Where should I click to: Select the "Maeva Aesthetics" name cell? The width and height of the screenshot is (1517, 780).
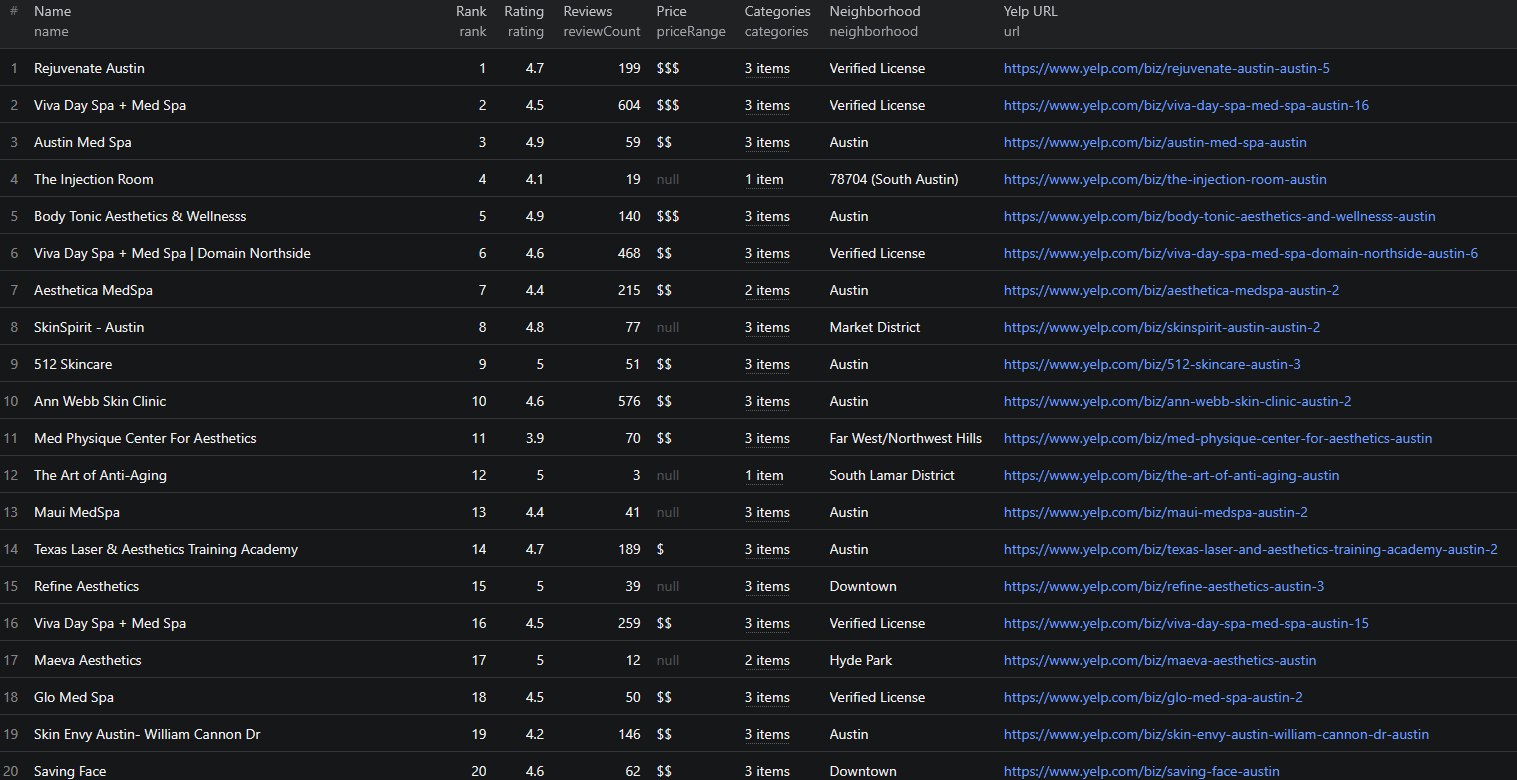[88, 660]
